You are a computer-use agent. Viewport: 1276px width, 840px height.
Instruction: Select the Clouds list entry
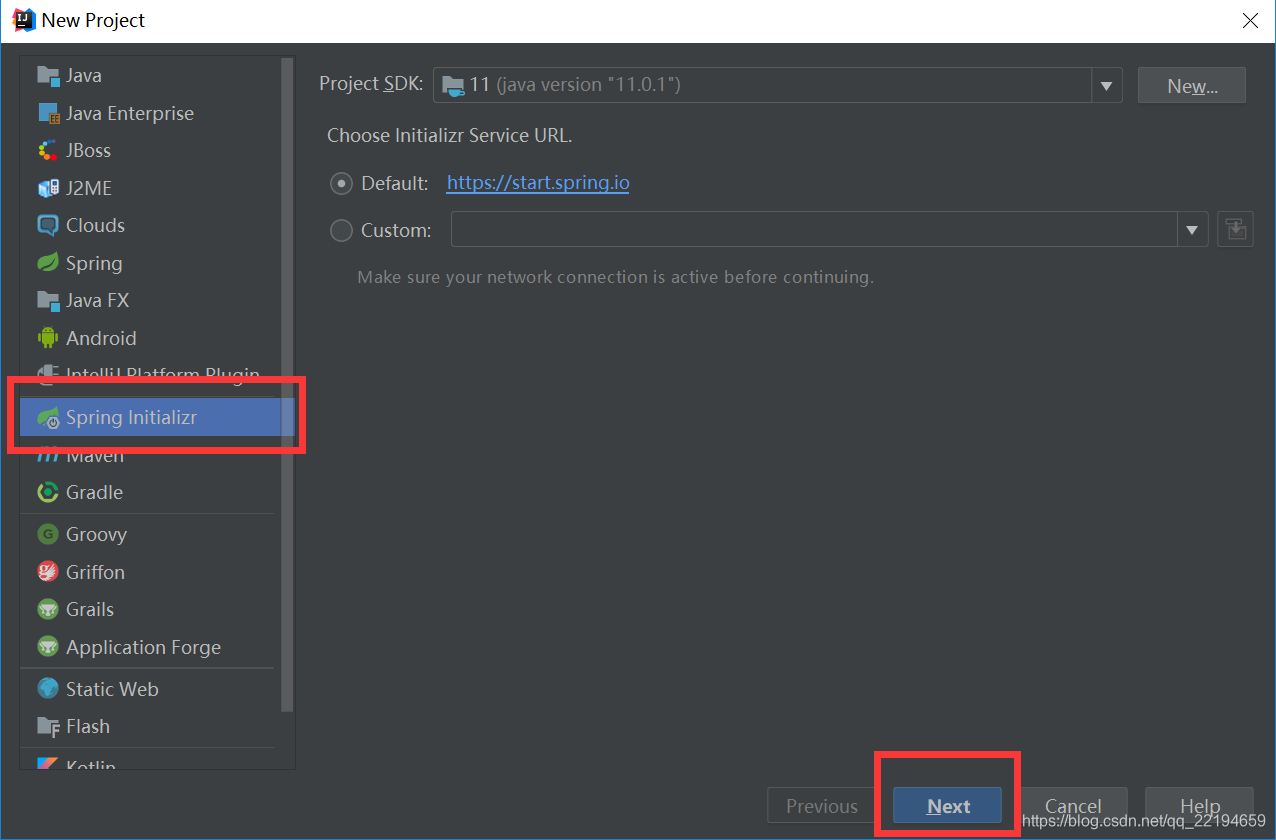click(150, 225)
